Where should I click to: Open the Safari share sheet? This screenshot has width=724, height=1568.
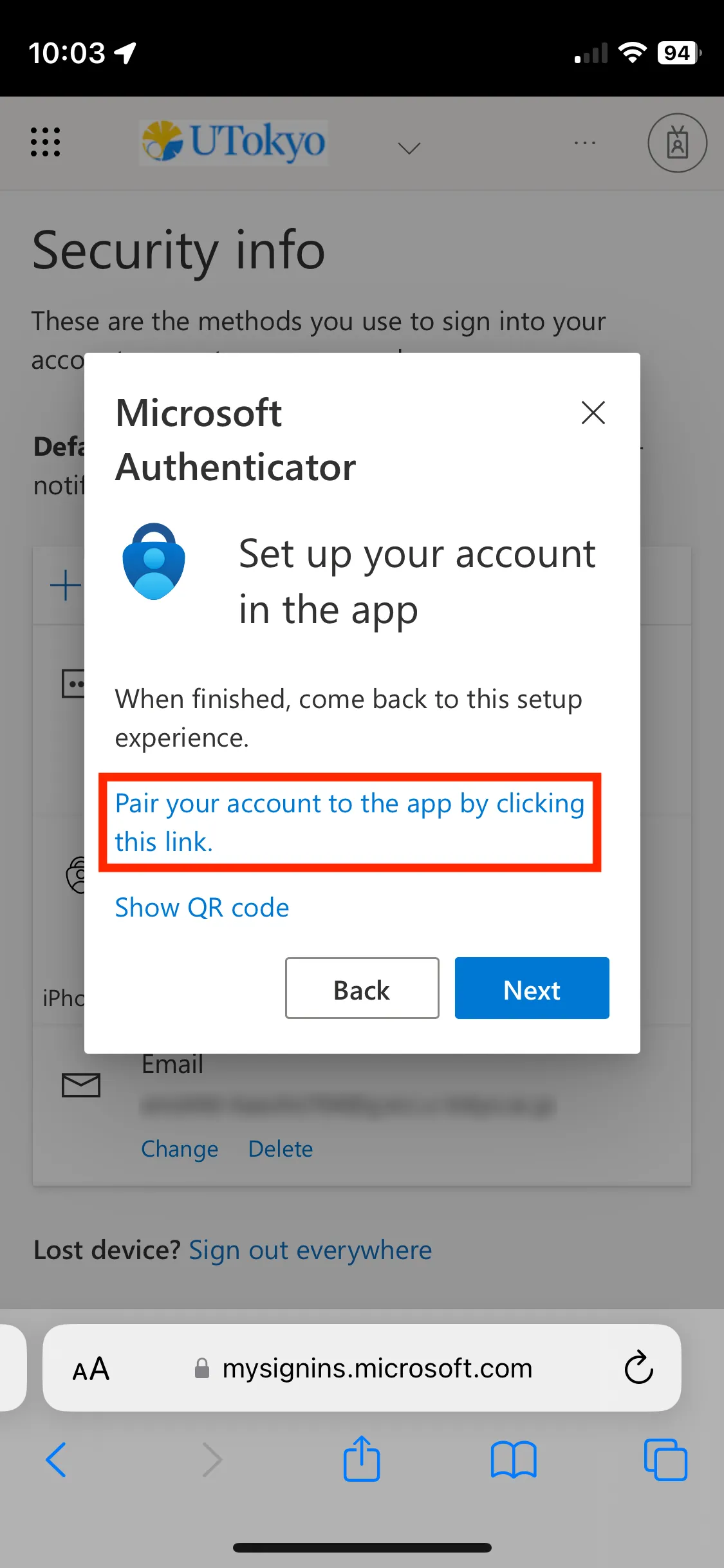click(x=362, y=1459)
